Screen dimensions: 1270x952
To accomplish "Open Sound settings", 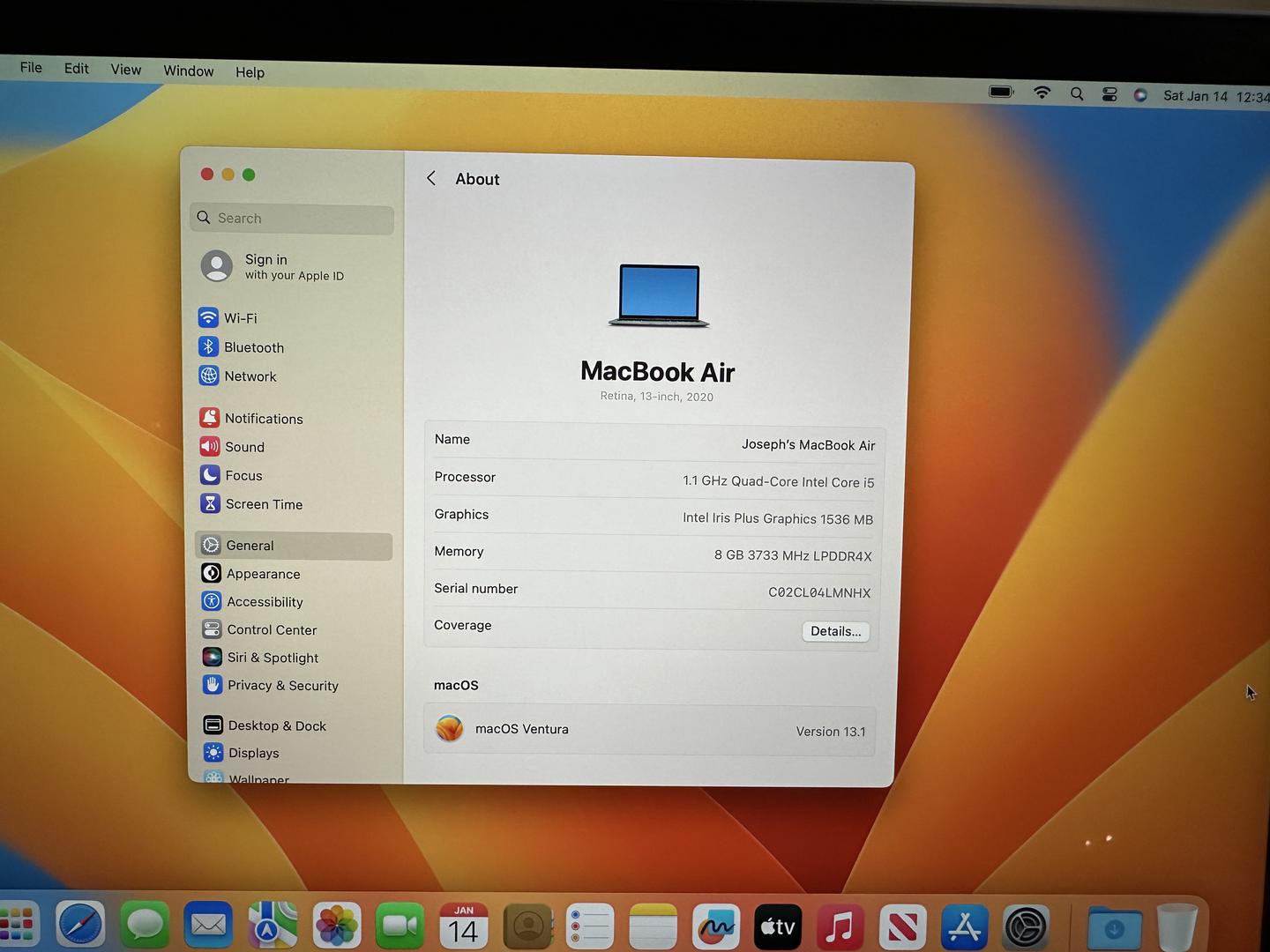I will [233, 447].
